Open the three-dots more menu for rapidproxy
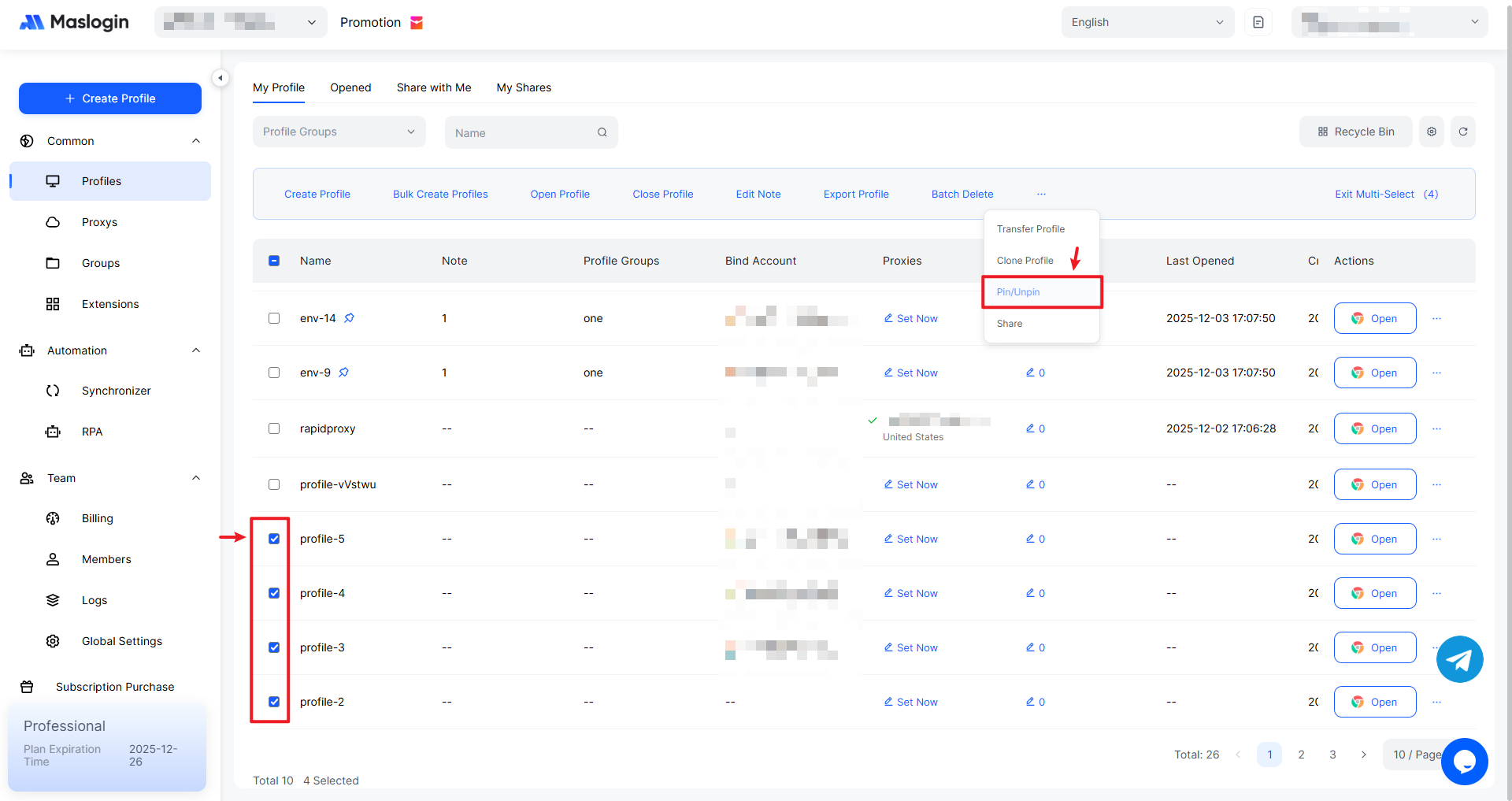The height and width of the screenshot is (801, 1512). (x=1436, y=428)
